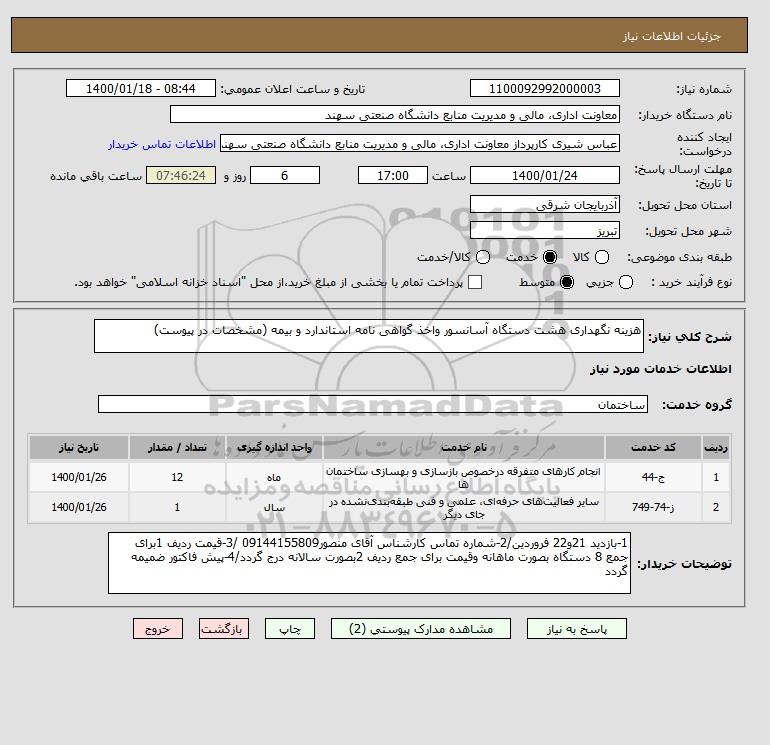Click the ماه unit cell
Viewport: 770px width, 745px height.
(274, 477)
